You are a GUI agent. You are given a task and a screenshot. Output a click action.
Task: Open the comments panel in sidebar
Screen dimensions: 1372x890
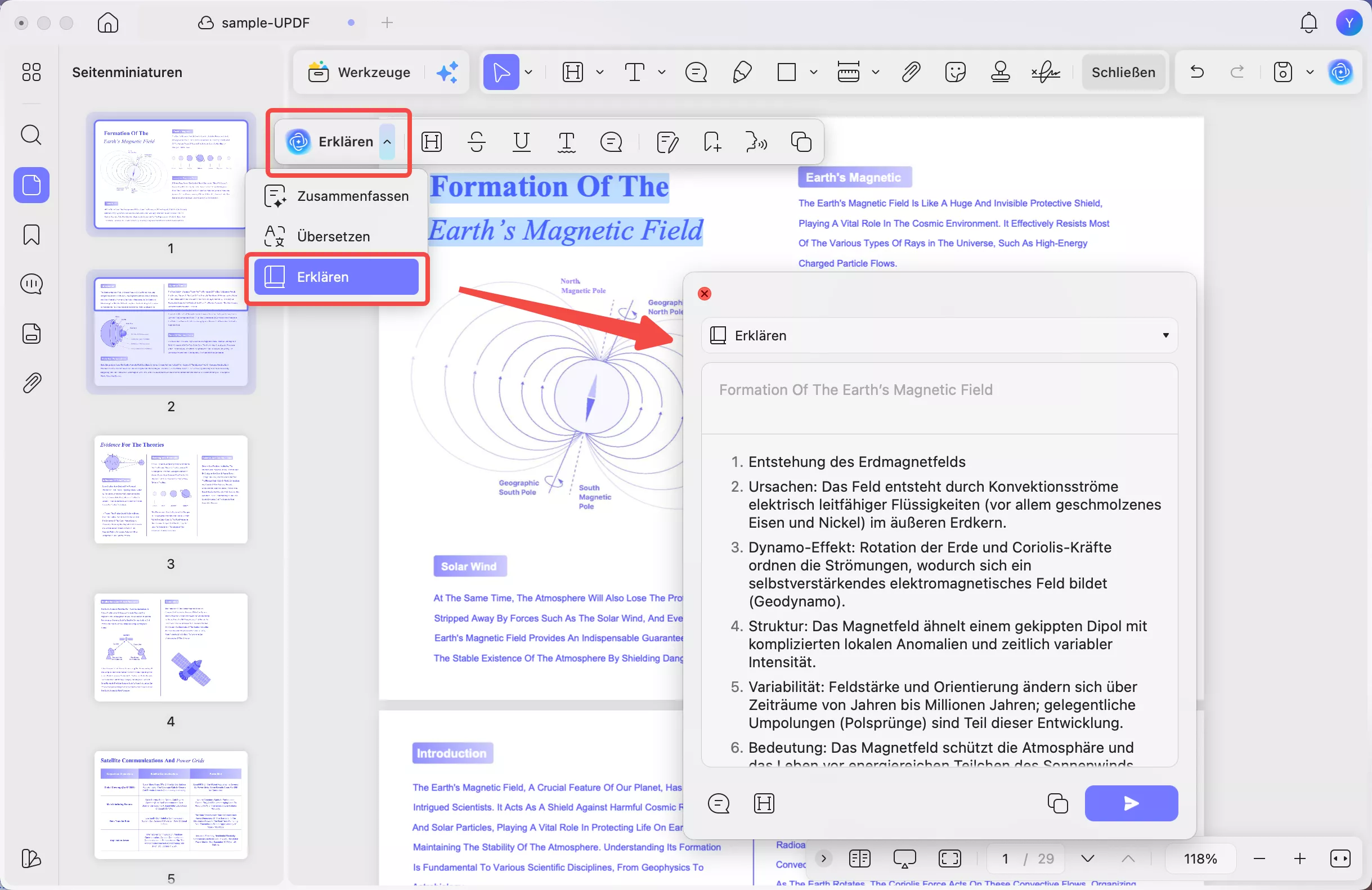[31, 284]
